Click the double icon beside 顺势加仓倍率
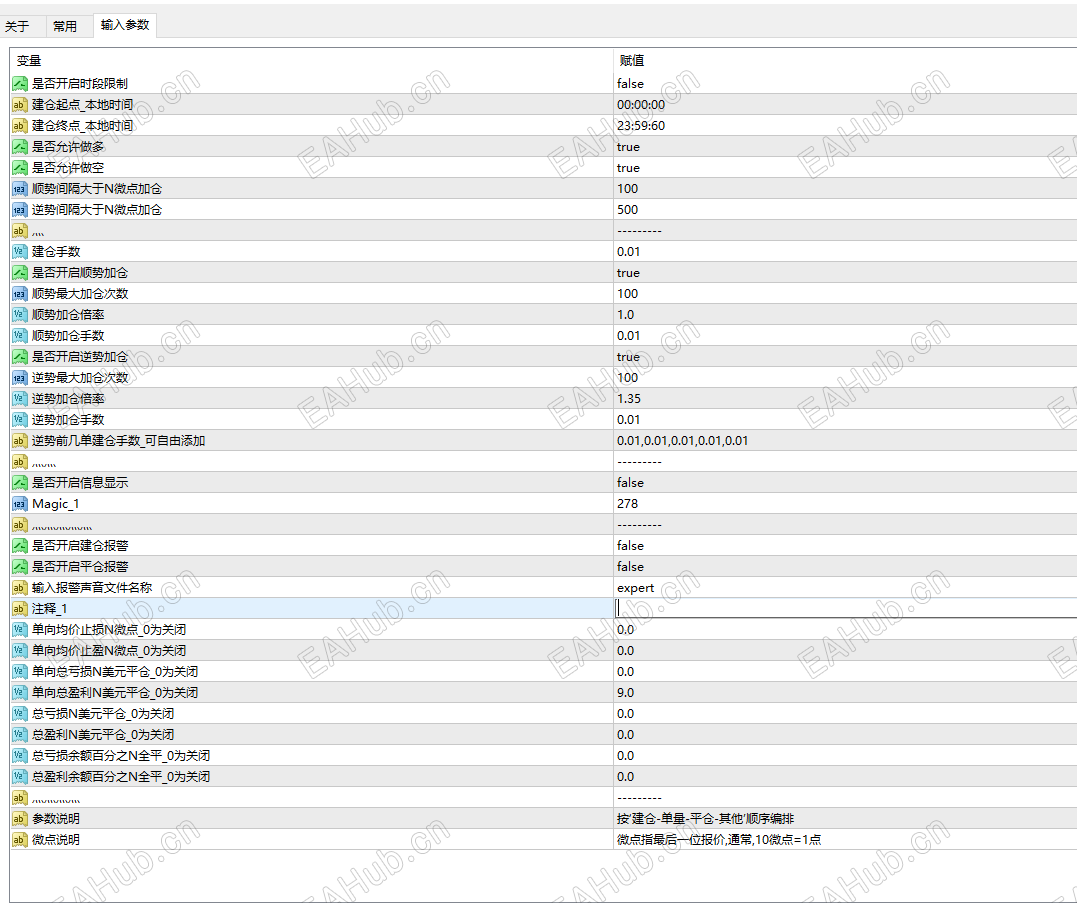The width and height of the screenshot is (1077, 903). pos(20,315)
